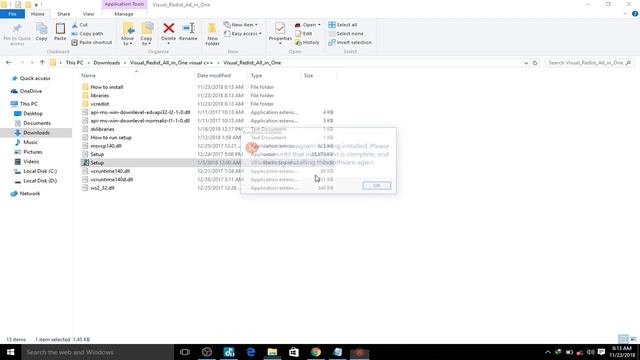Open the New item dropdown

click(x=241, y=25)
